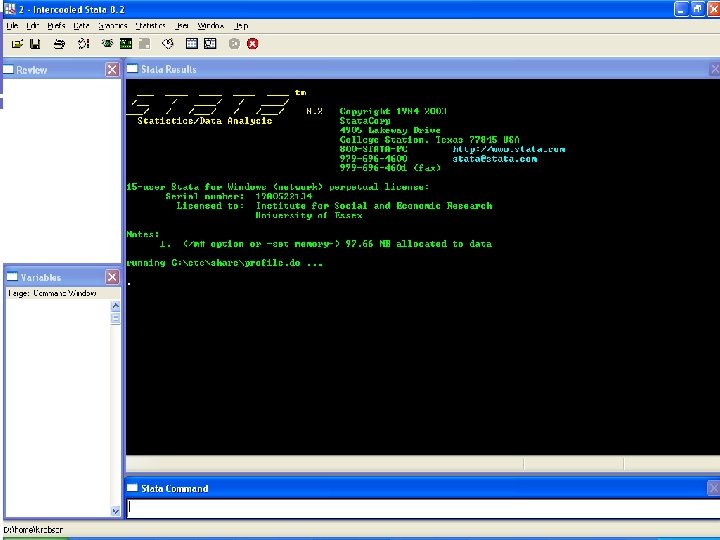Viewport: 720px width, 540px height.
Task: Click the 'running C:\etc\share\profile.do' line
Action: point(224,263)
